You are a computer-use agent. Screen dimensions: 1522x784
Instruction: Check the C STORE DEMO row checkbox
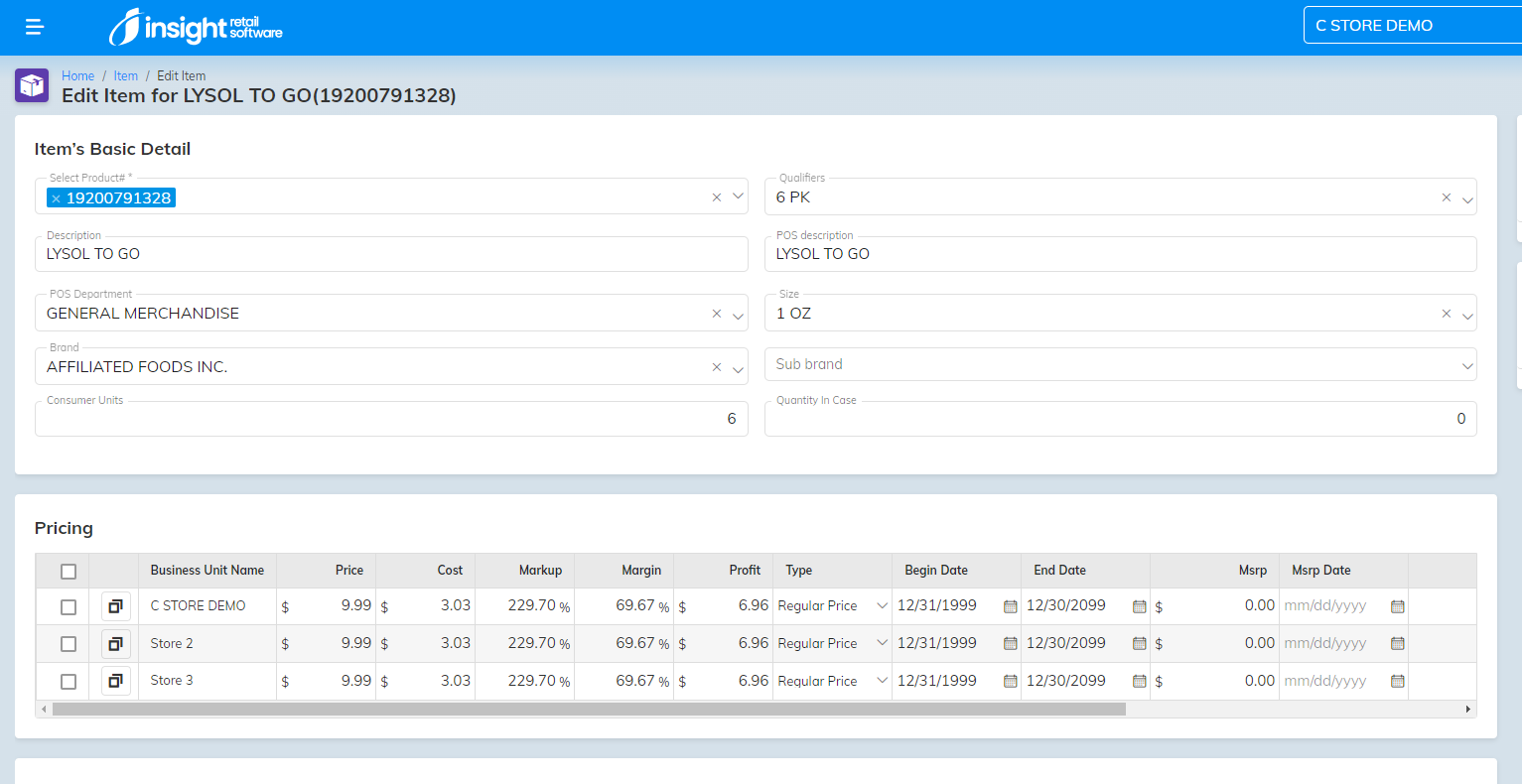pyautogui.click(x=69, y=607)
